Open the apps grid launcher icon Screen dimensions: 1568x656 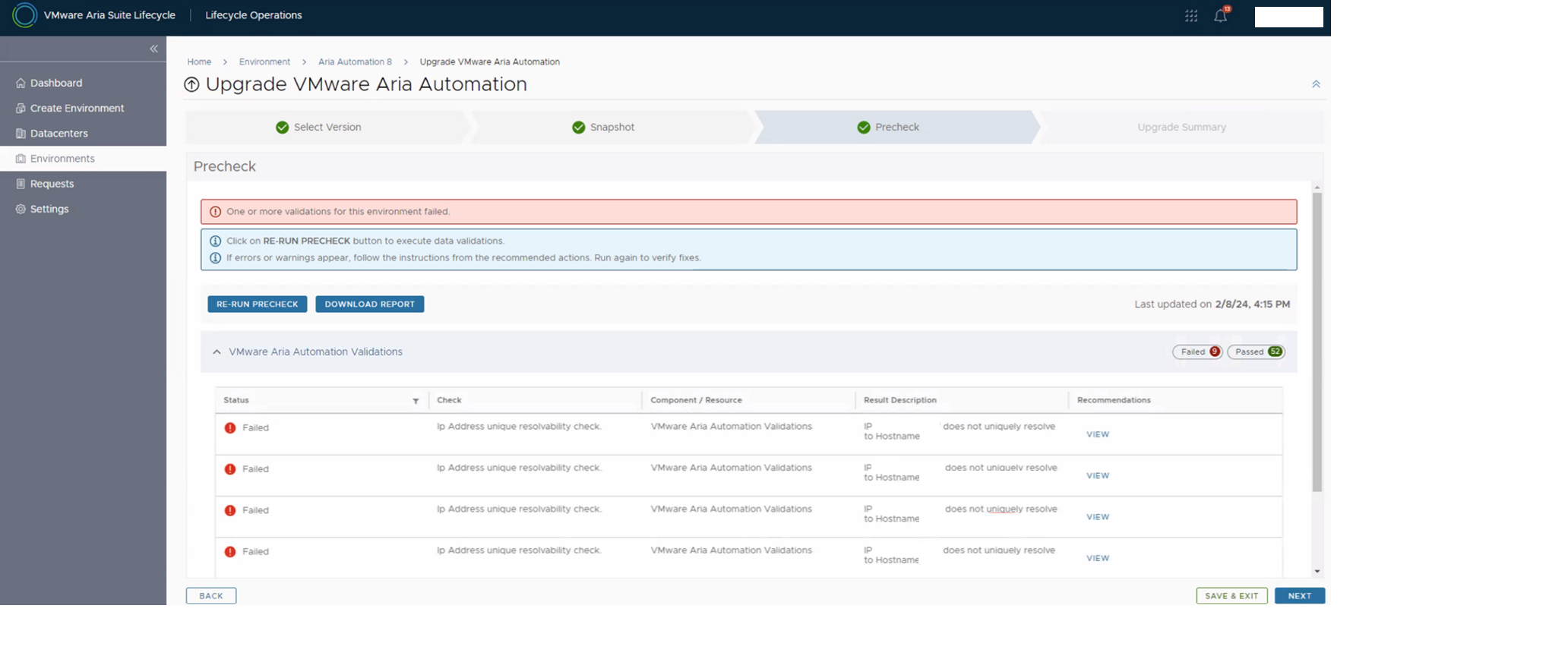(1190, 16)
